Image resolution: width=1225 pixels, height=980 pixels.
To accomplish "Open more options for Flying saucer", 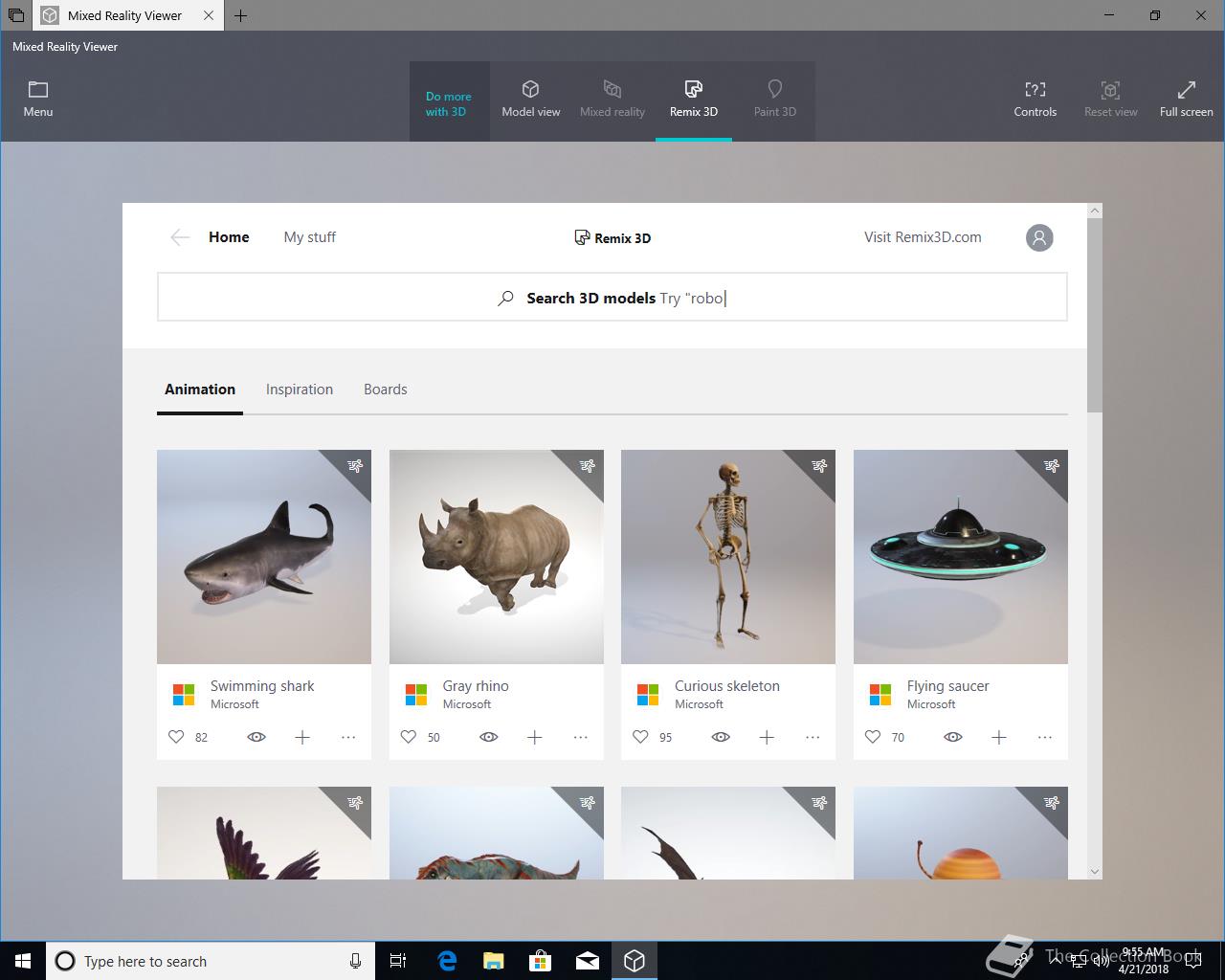I will pyautogui.click(x=1045, y=737).
